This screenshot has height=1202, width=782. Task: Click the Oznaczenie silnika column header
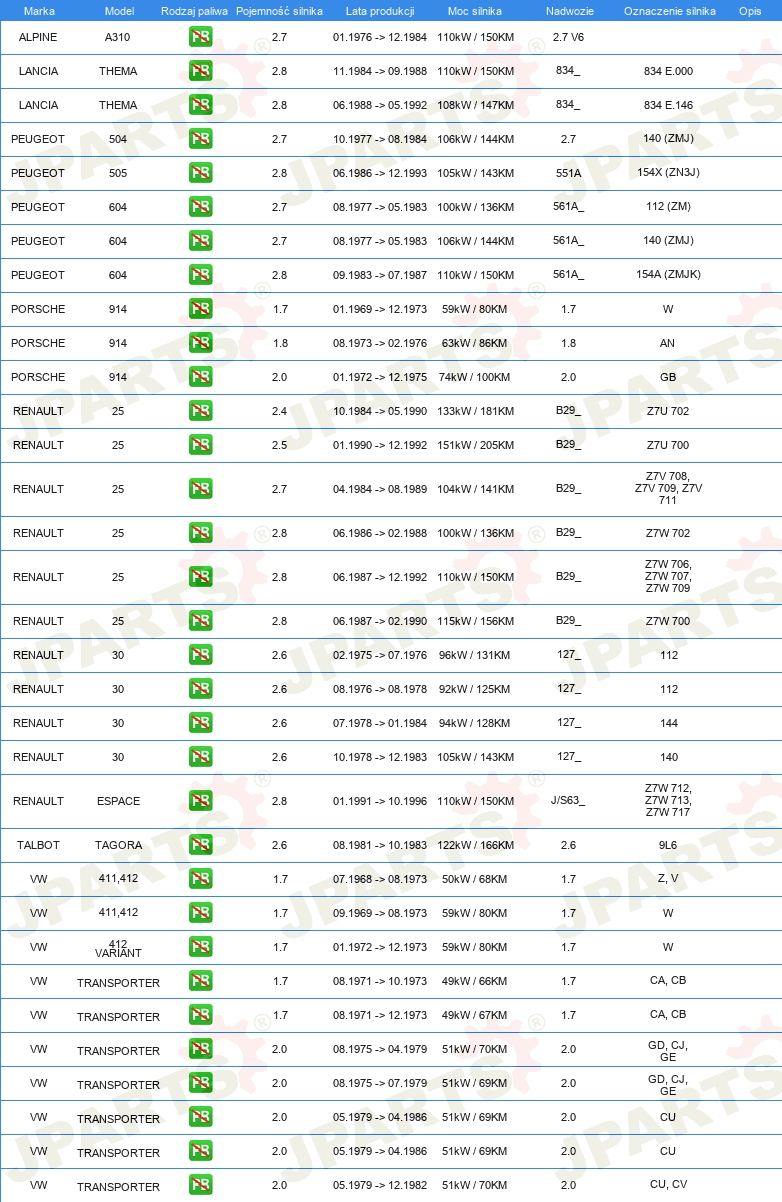coord(669,11)
